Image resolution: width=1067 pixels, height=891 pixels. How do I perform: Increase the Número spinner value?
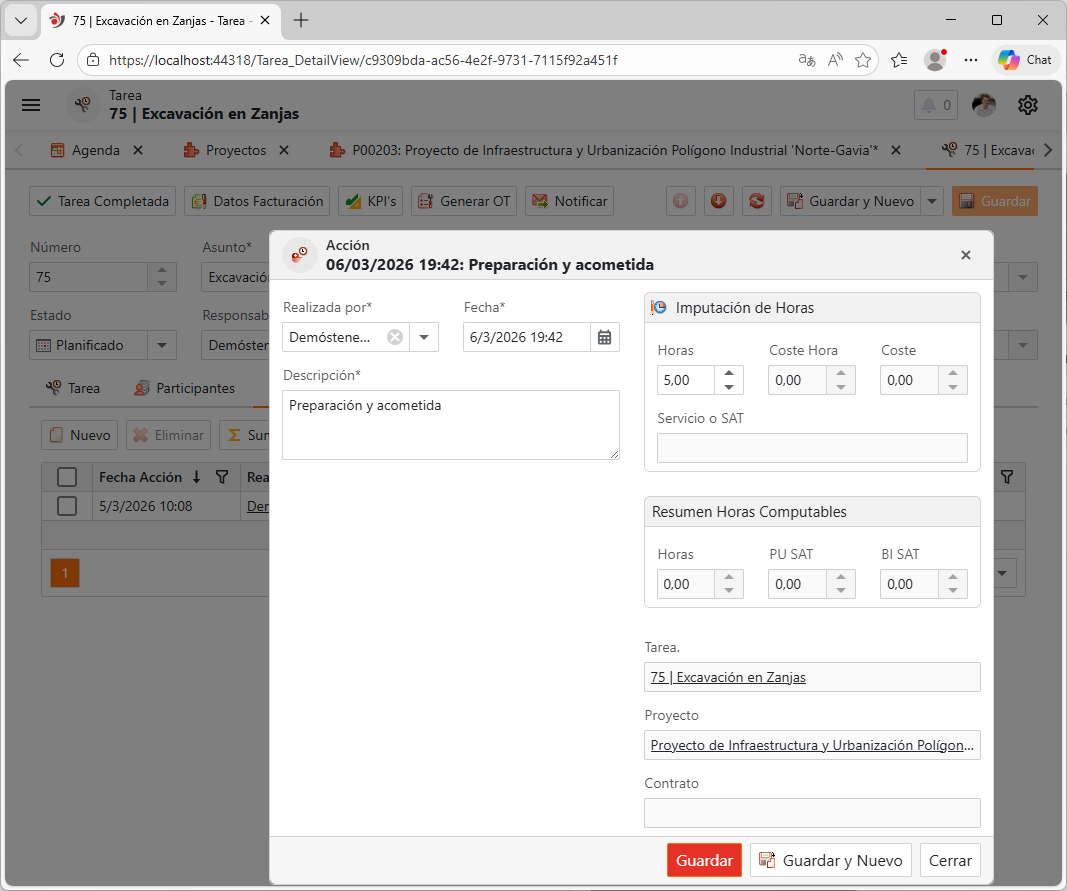(162, 271)
